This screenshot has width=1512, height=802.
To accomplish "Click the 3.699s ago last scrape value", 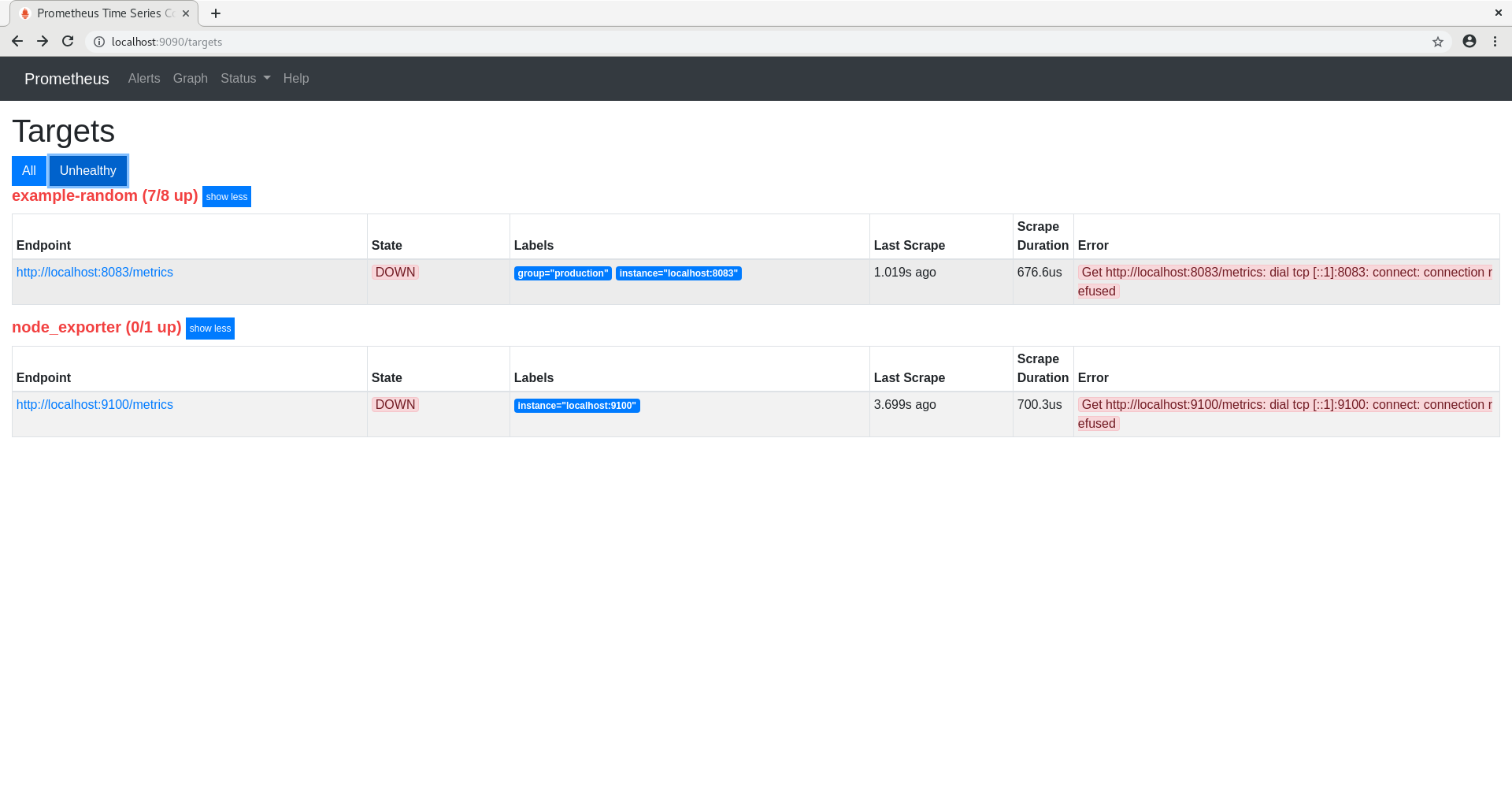I will point(905,405).
